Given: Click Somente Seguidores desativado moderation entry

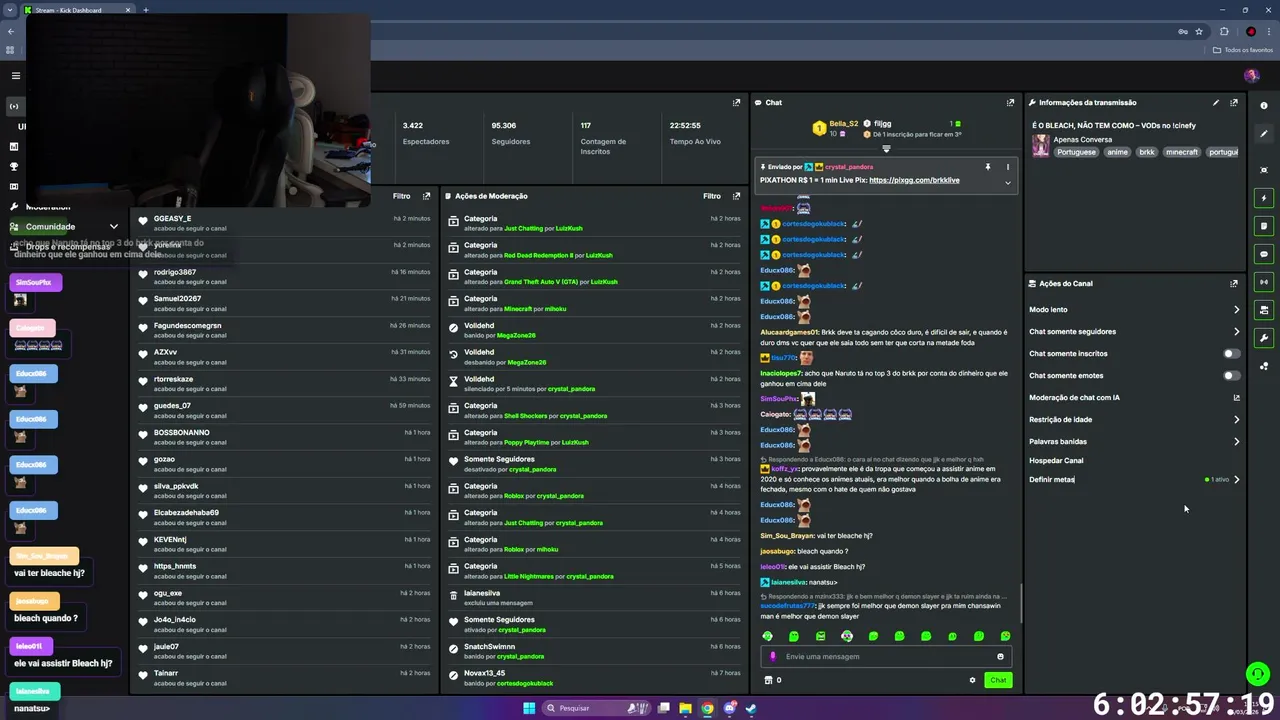Looking at the screenshot, I should pyautogui.click(x=595, y=464).
